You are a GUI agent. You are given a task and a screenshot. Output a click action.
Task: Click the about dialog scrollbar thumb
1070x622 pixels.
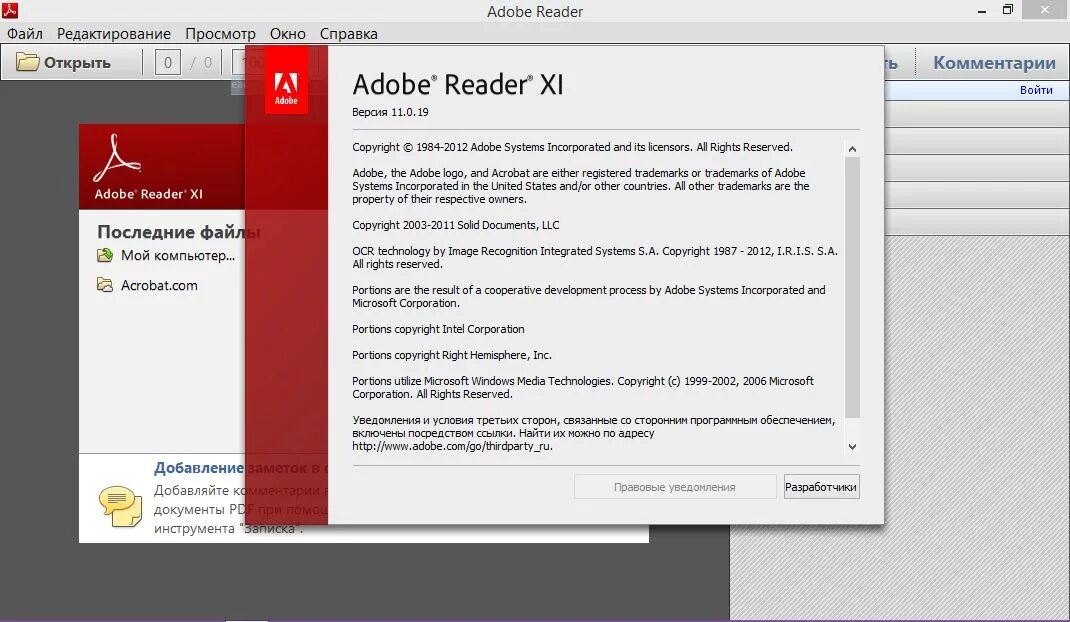tap(852, 287)
